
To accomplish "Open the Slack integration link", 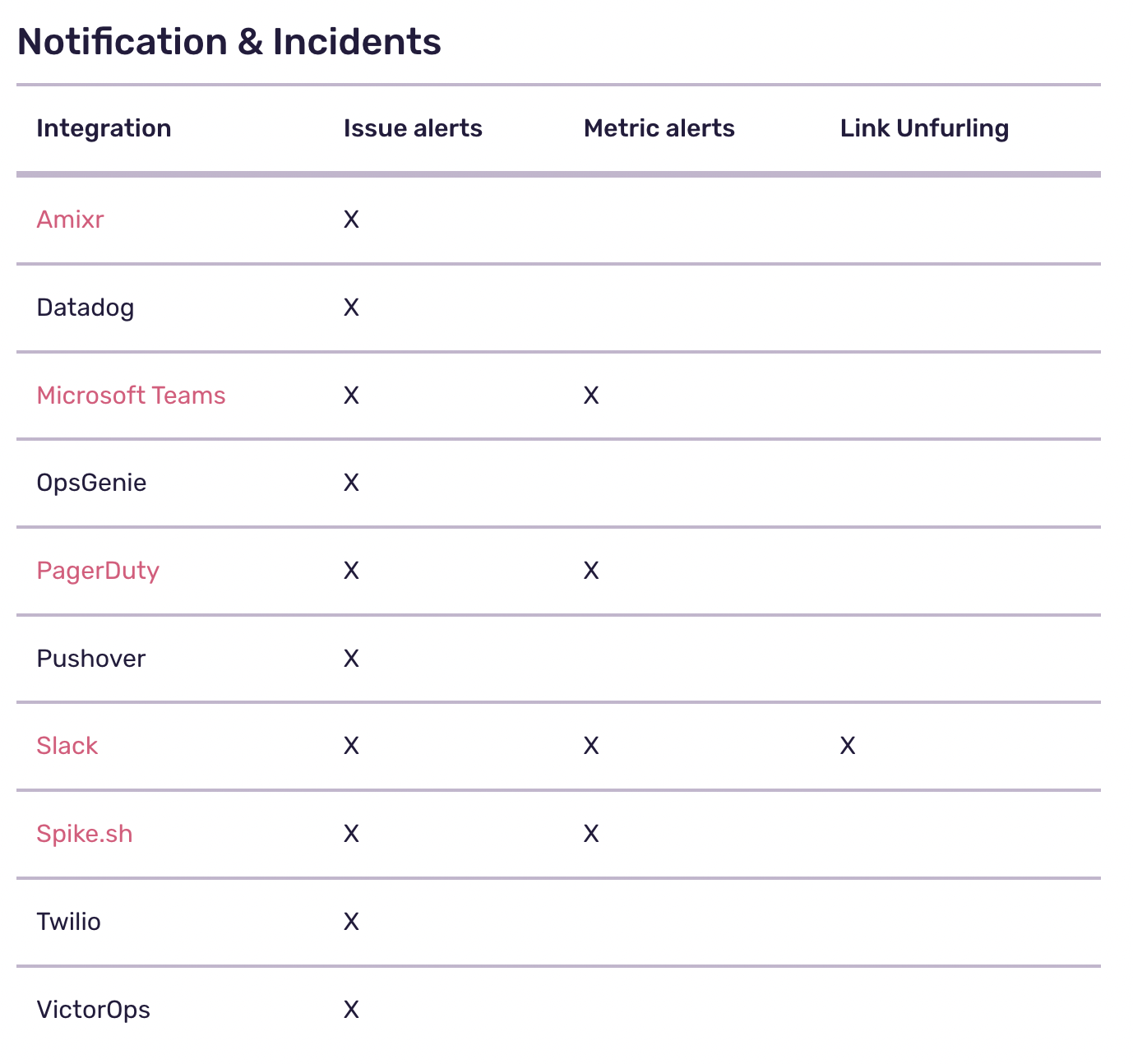I will 67,746.
